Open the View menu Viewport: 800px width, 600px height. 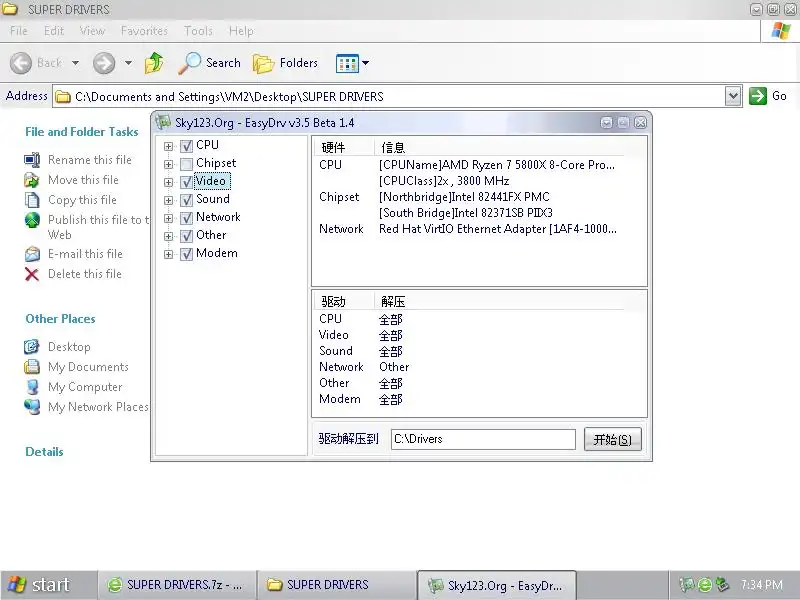[x=92, y=31]
